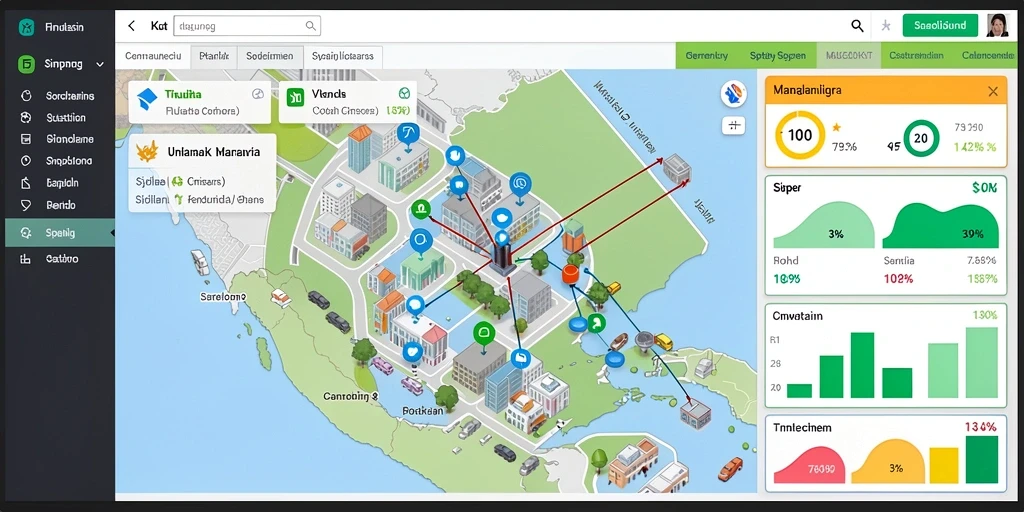Open the user profile avatar
This screenshot has width=1024, height=512.
click(x=998, y=25)
